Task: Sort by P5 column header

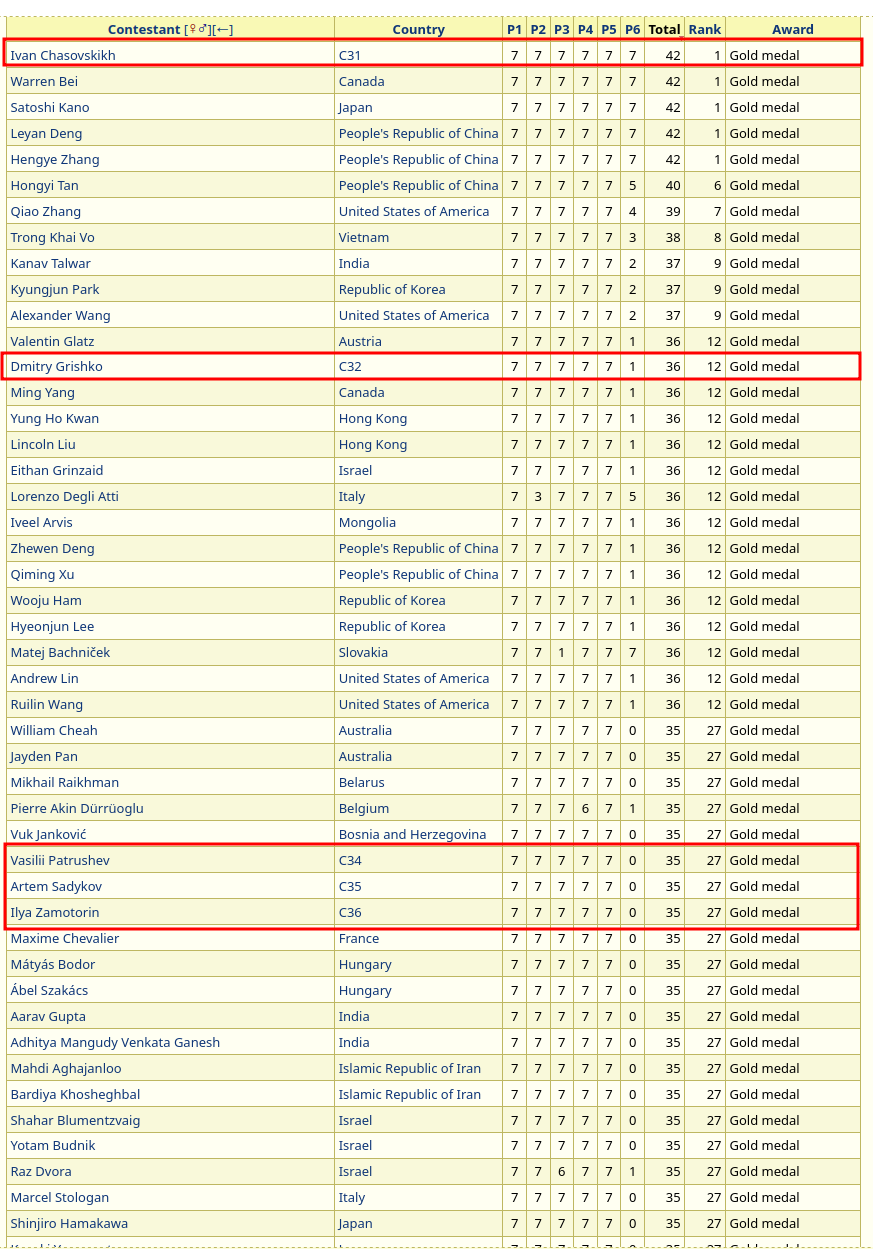Action: pos(608,29)
